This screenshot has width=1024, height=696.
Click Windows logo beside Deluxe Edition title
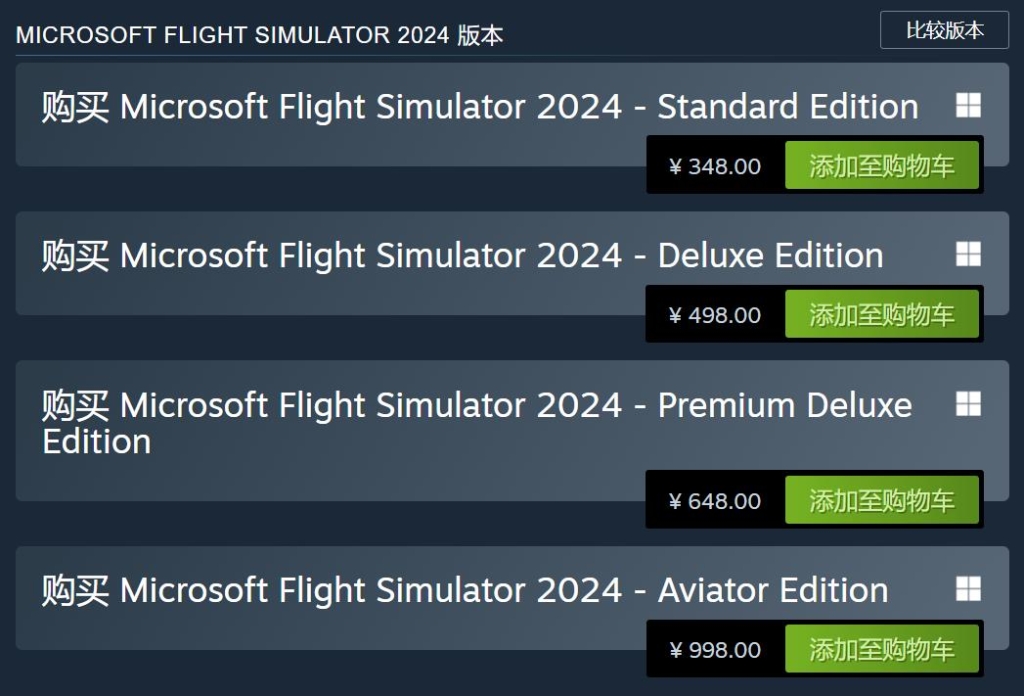[x=968, y=255]
